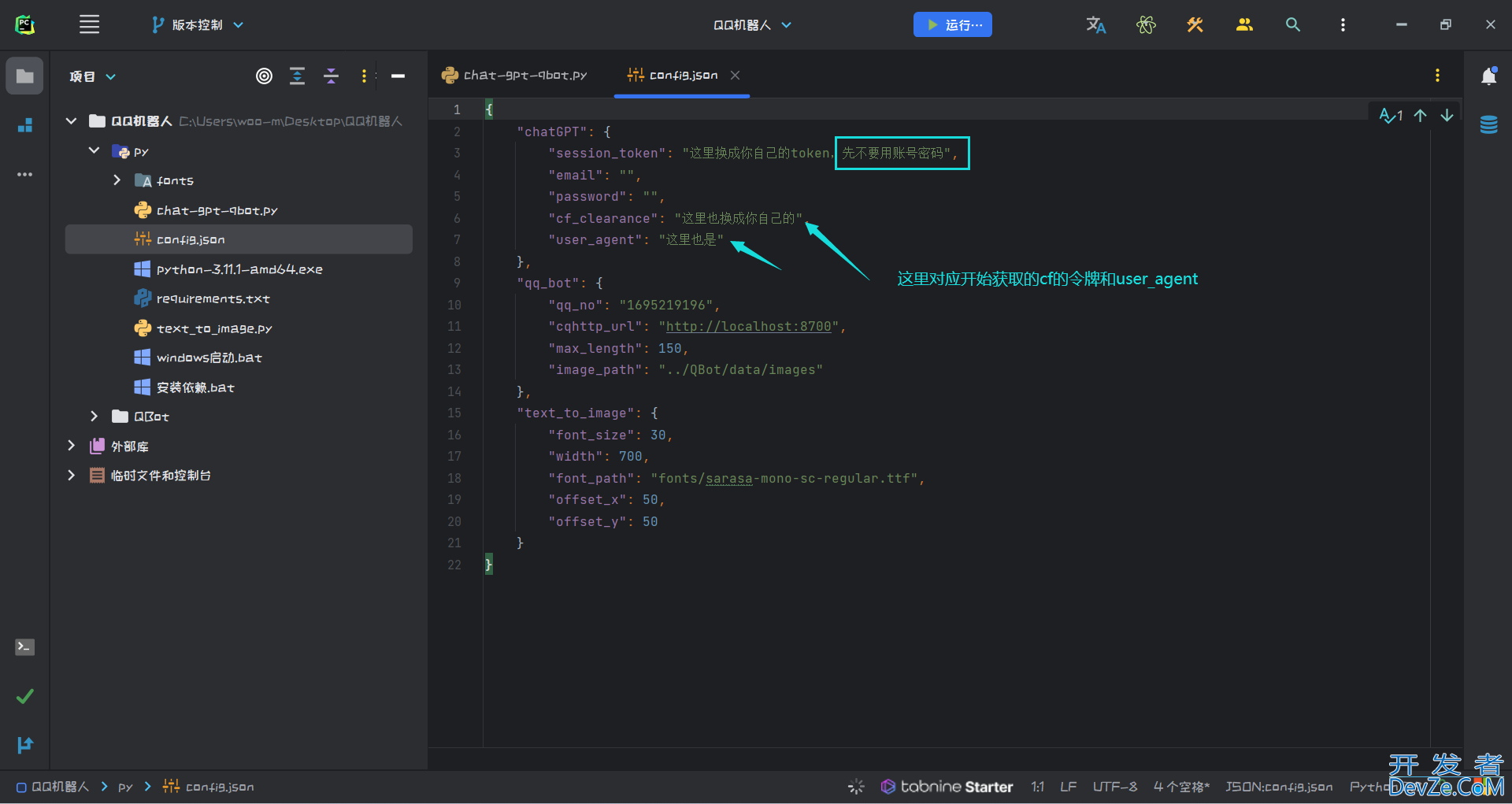This screenshot has height=804, width=1512.
Task: Collapse the QQ机器人 root folder
Action: [71, 120]
